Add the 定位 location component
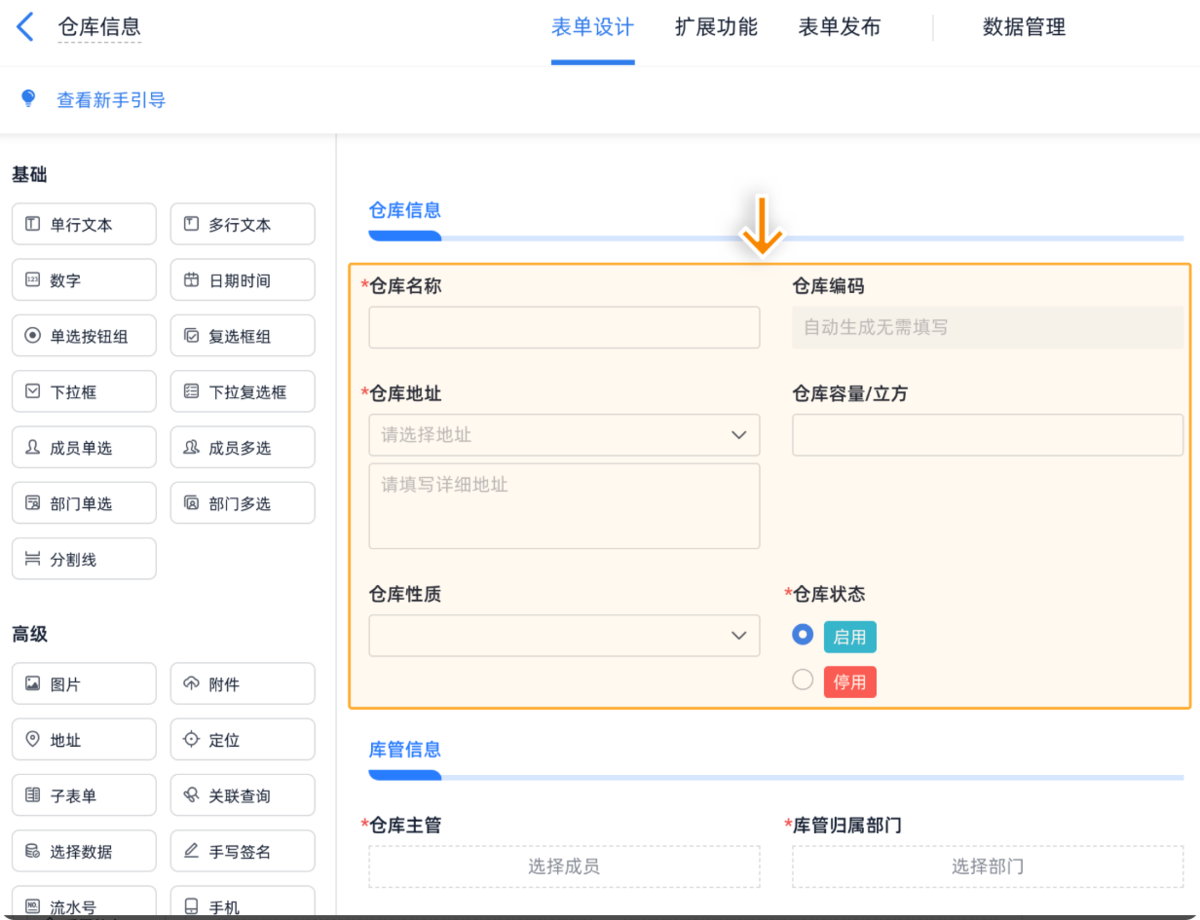This screenshot has width=1200, height=920. (x=242, y=741)
